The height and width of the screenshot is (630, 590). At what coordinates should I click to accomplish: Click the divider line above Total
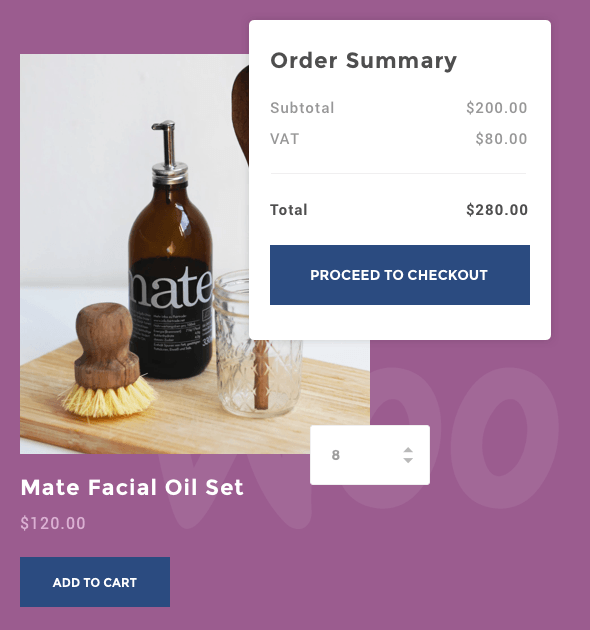398,174
